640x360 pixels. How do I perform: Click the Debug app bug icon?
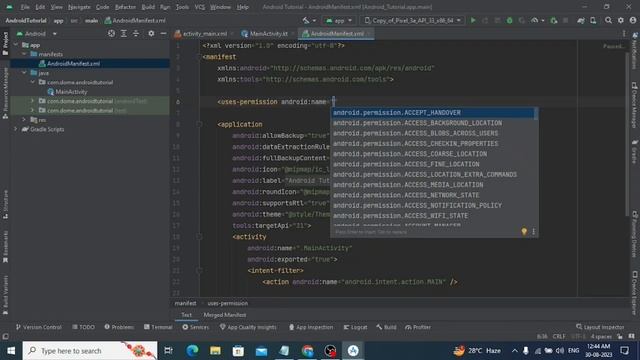[509, 20]
